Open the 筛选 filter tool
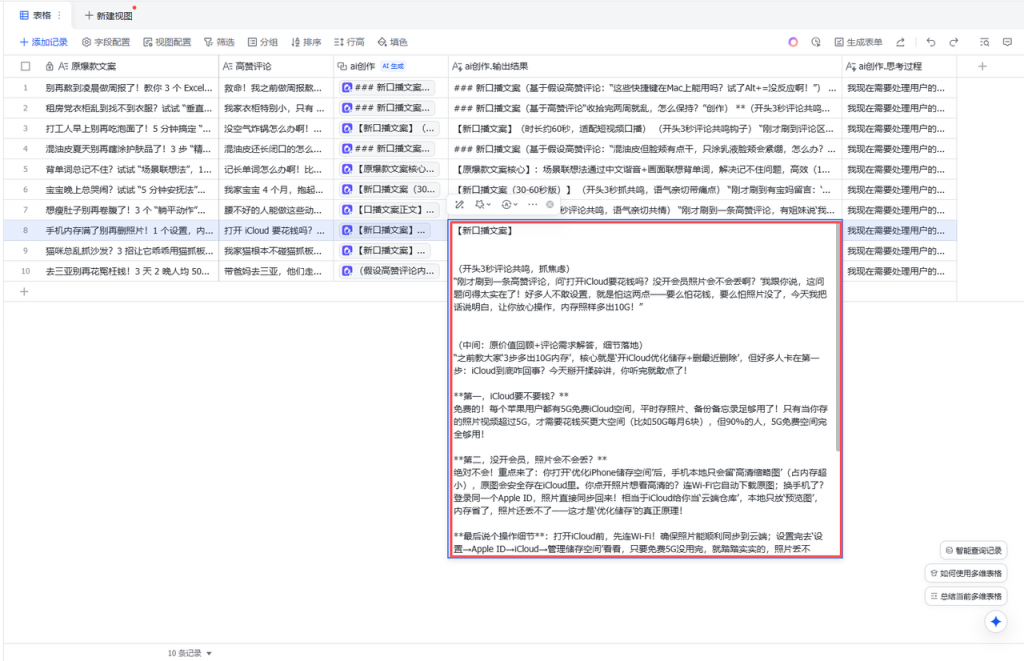 point(219,42)
